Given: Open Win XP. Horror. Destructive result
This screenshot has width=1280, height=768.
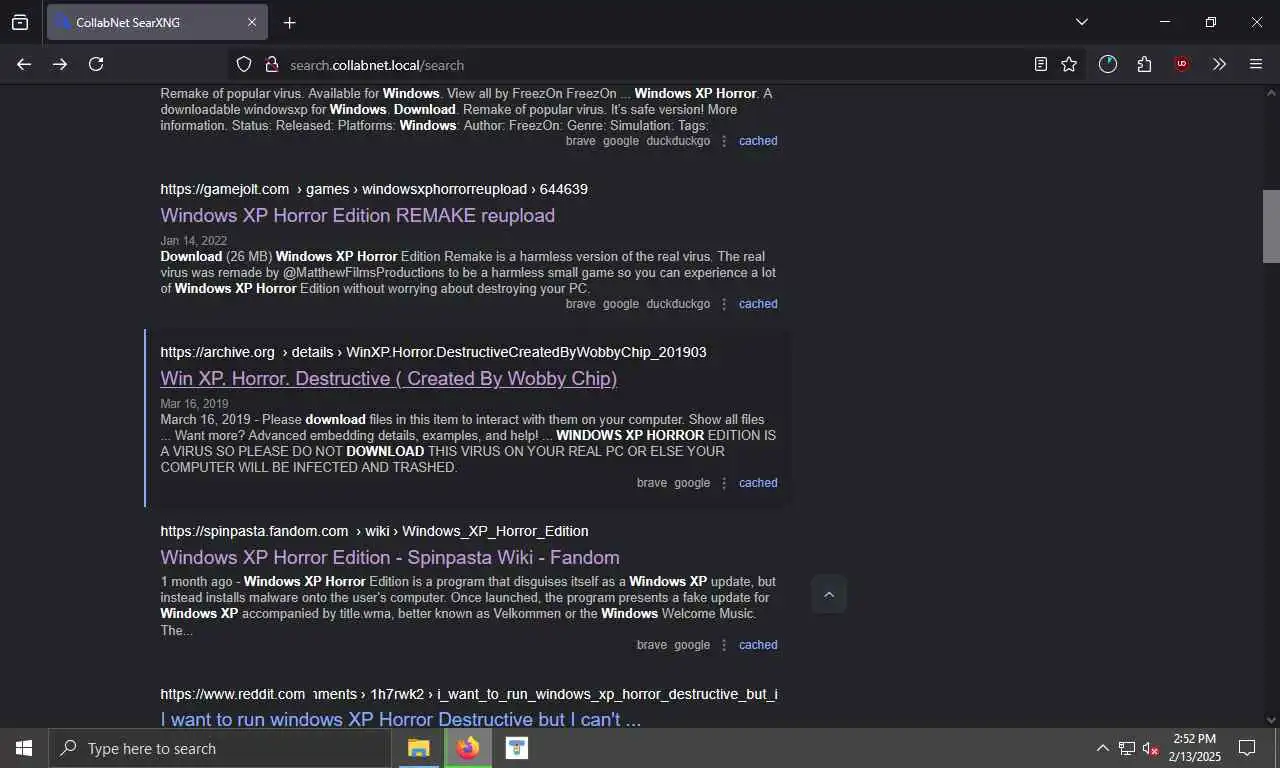Looking at the screenshot, I should [388, 378].
